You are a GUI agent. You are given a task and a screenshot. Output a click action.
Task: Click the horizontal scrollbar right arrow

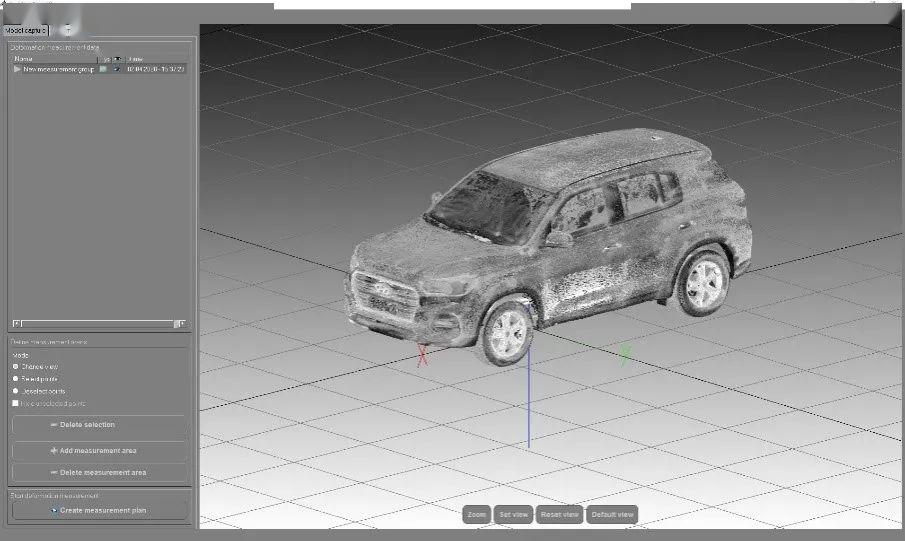point(181,324)
